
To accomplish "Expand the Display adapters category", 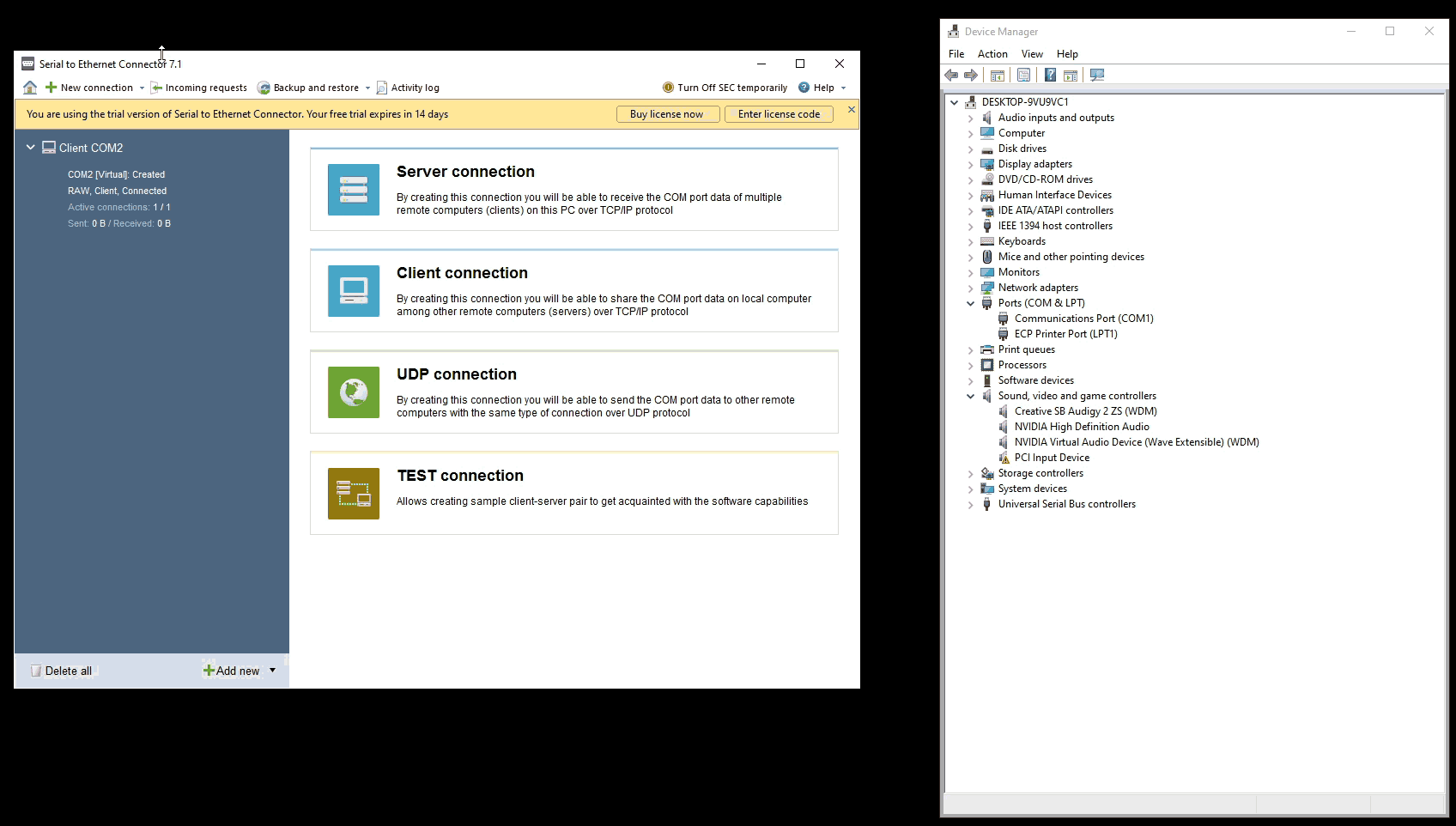I will (971, 164).
